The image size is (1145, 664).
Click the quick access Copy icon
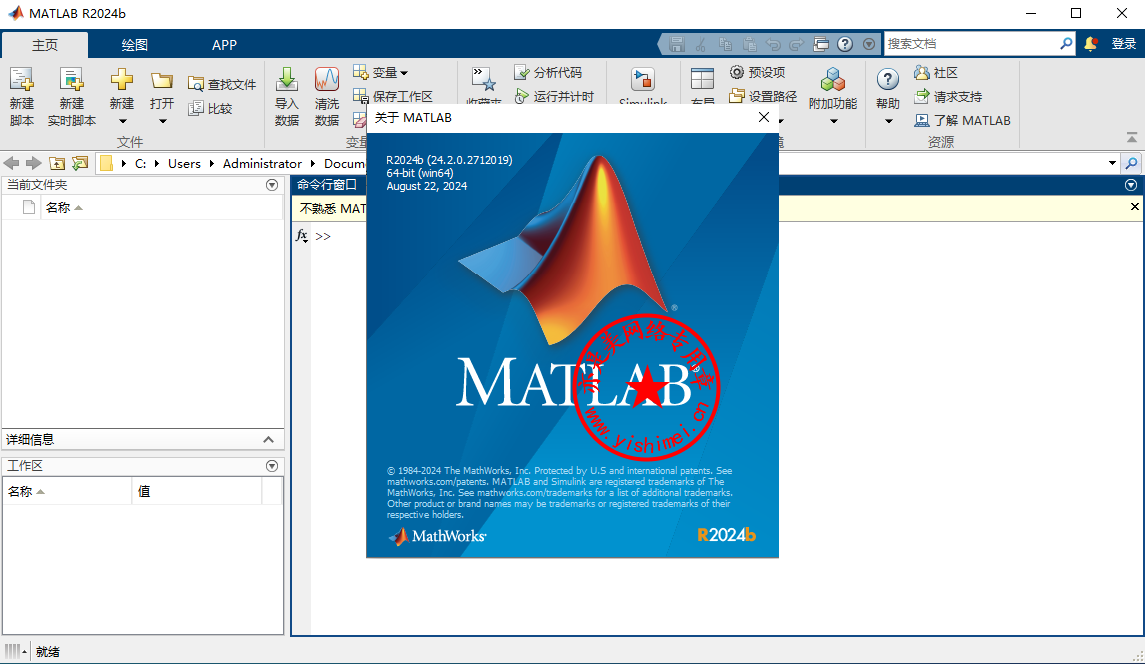tap(725, 45)
